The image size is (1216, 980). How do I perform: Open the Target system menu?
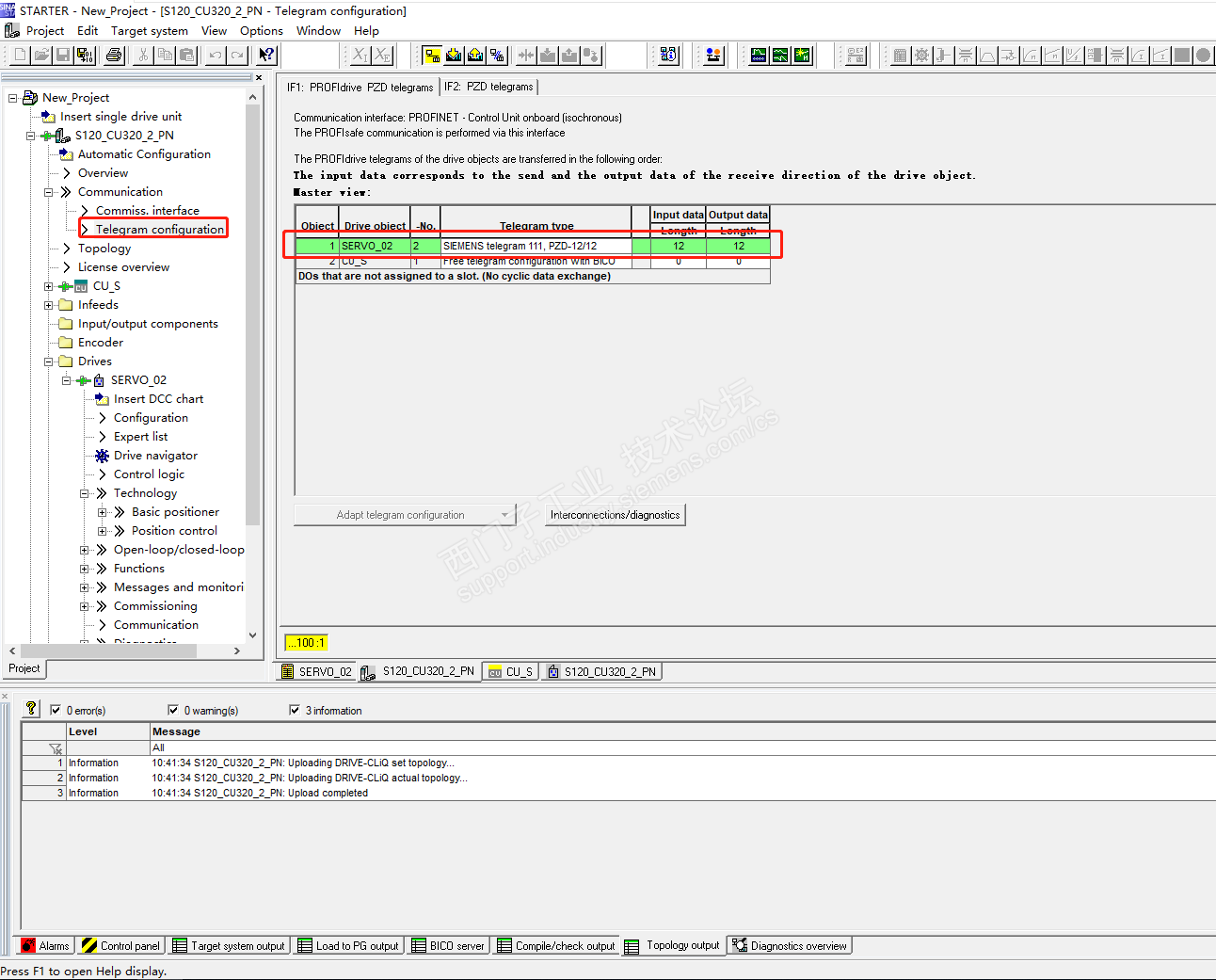[150, 31]
